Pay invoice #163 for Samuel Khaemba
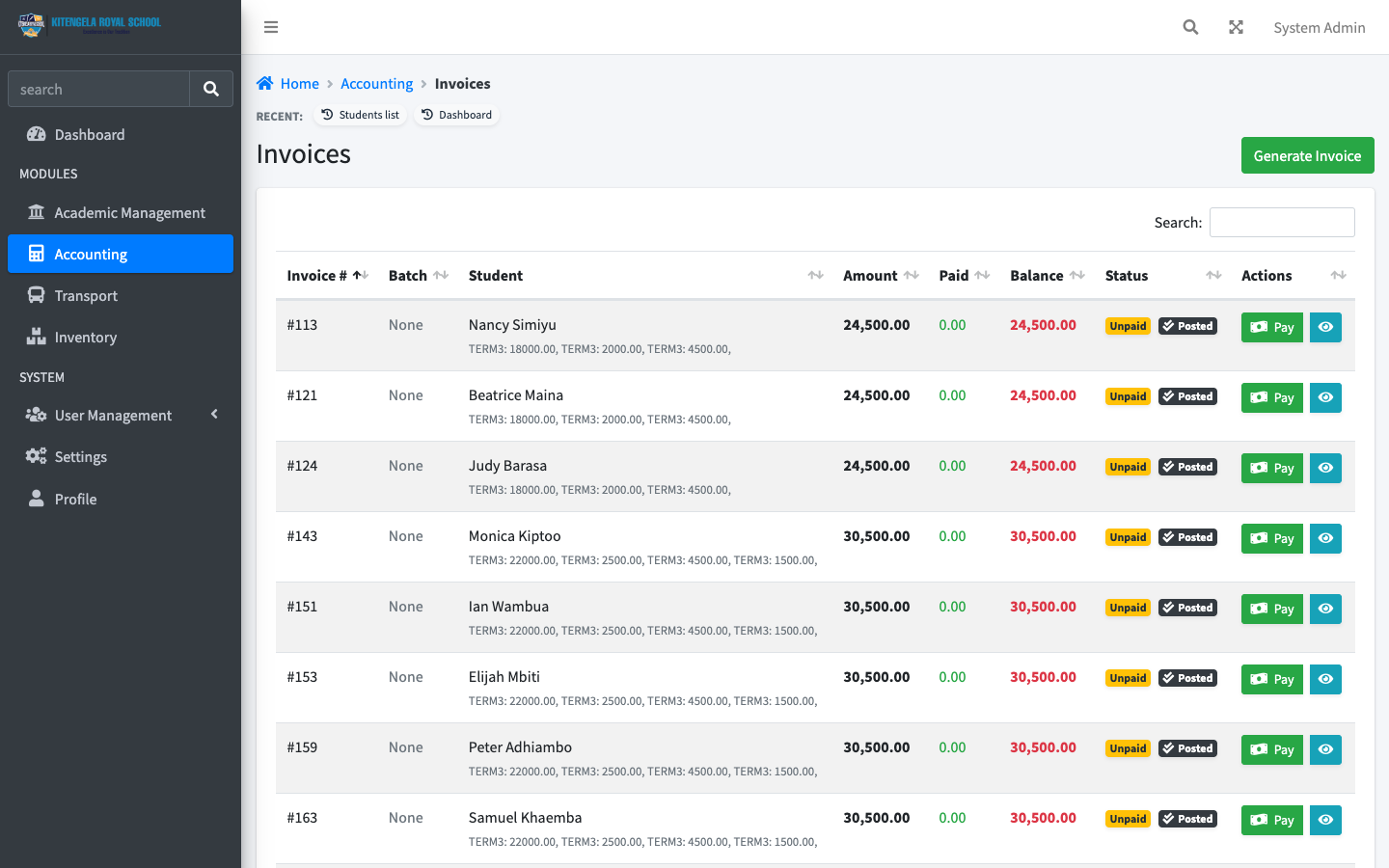Image resolution: width=1389 pixels, height=868 pixels. pos(1271,820)
